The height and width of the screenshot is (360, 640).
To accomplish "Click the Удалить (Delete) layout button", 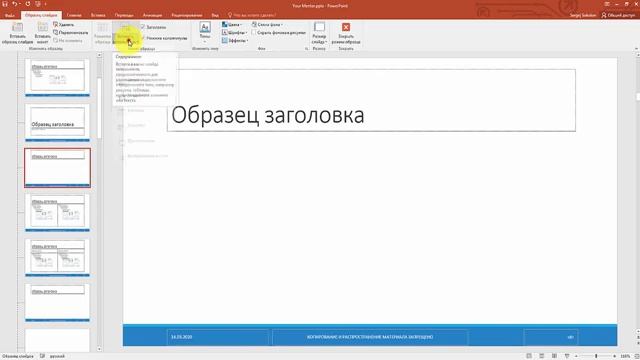I will [x=64, y=25].
